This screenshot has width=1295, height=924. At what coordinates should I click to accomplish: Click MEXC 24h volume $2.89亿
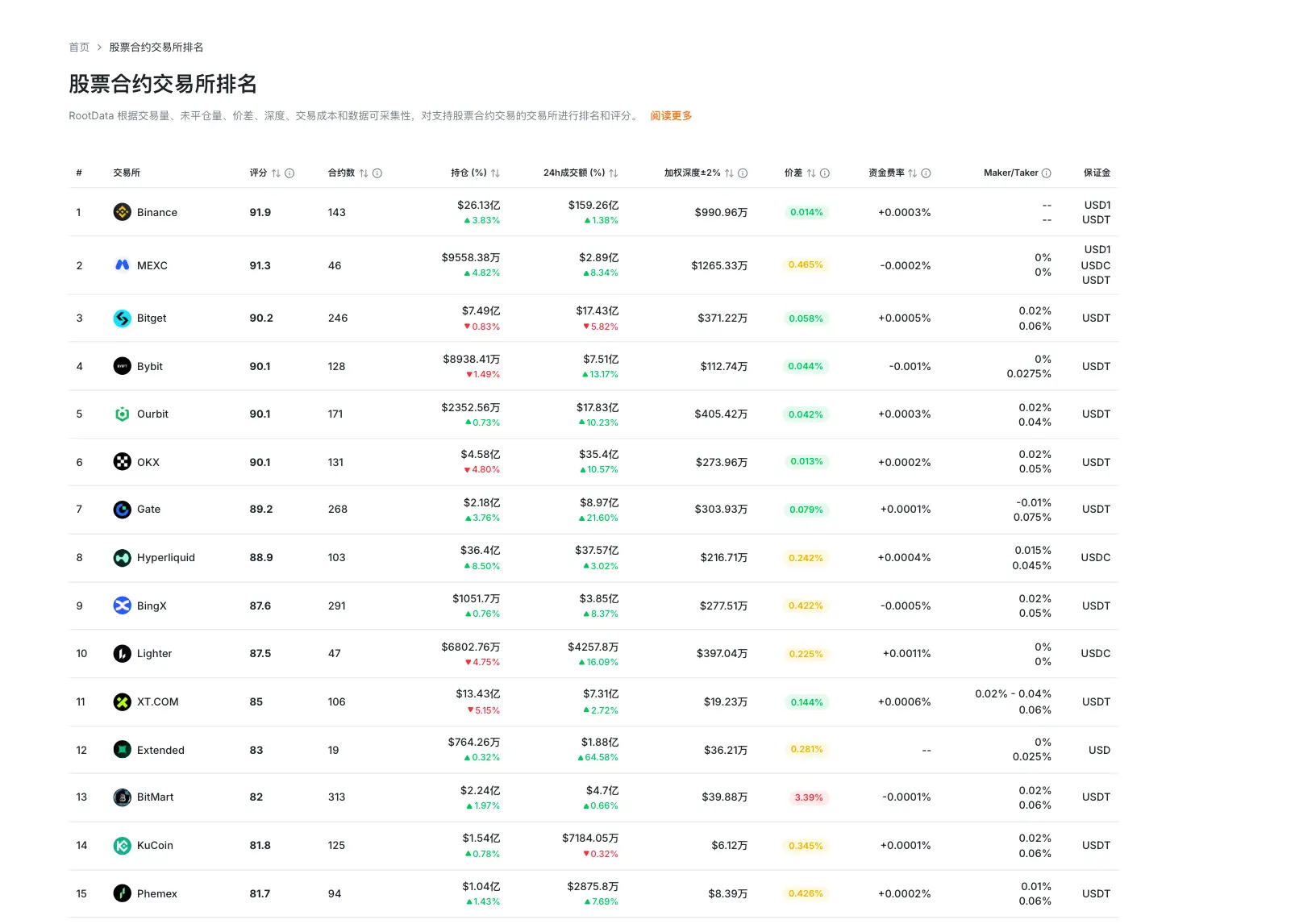click(599, 258)
